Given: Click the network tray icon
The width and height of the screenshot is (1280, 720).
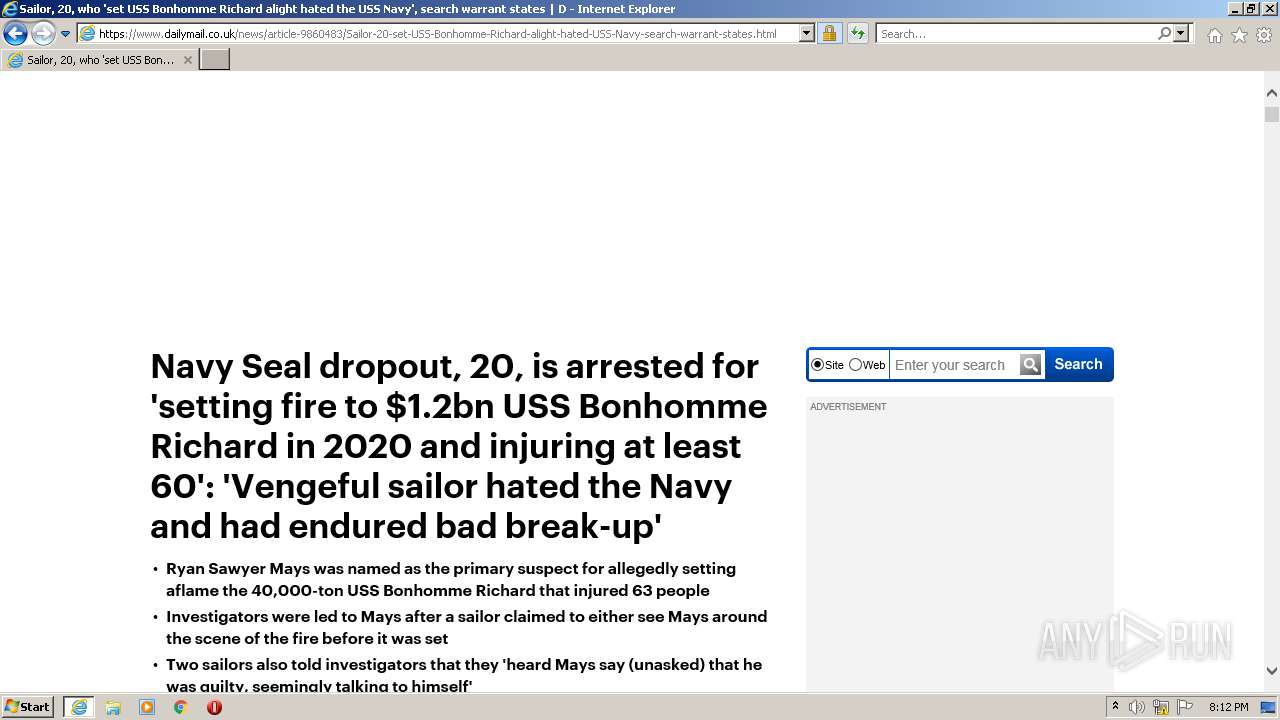Looking at the screenshot, I should pyautogui.click(x=1161, y=707).
